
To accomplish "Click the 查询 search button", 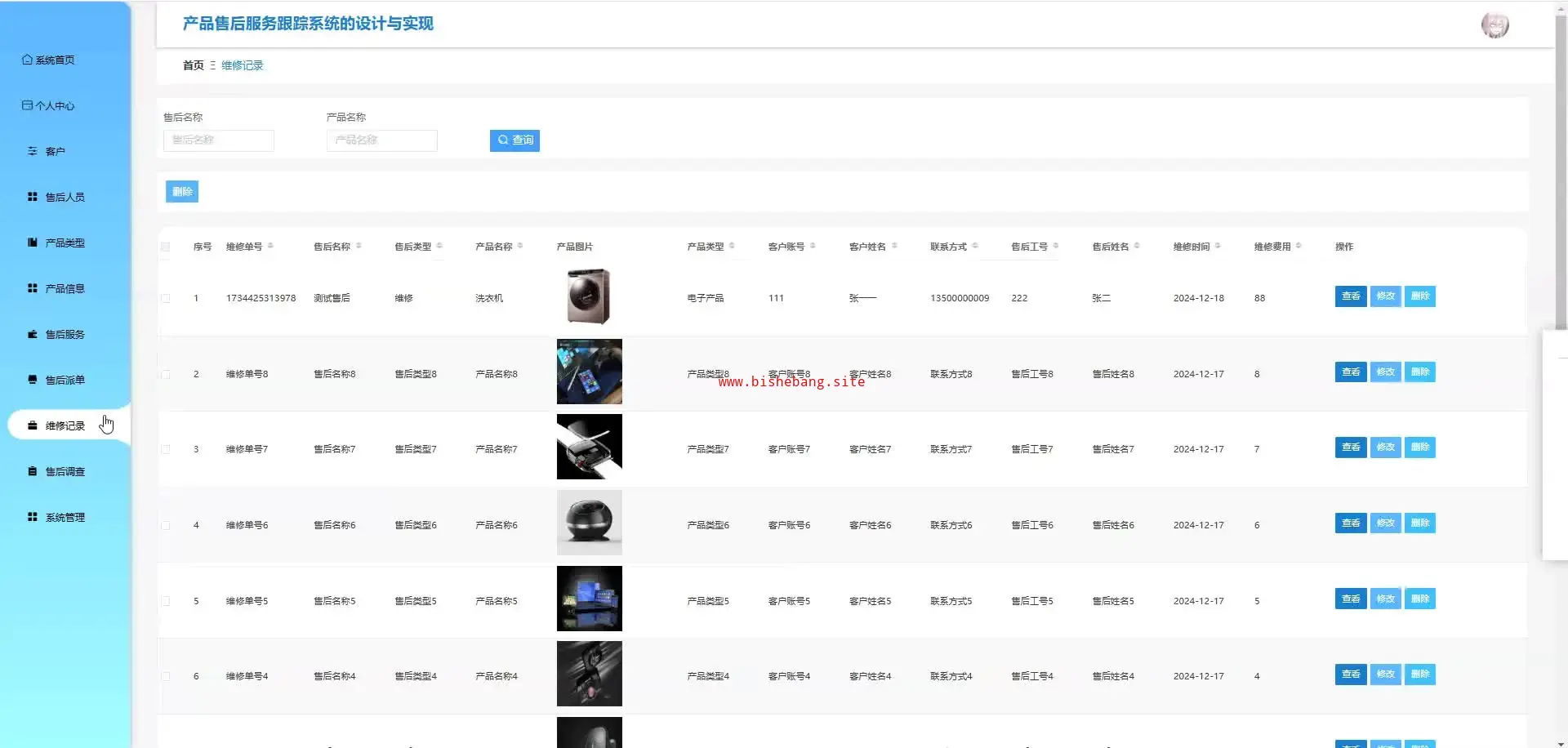I will pos(514,140).
